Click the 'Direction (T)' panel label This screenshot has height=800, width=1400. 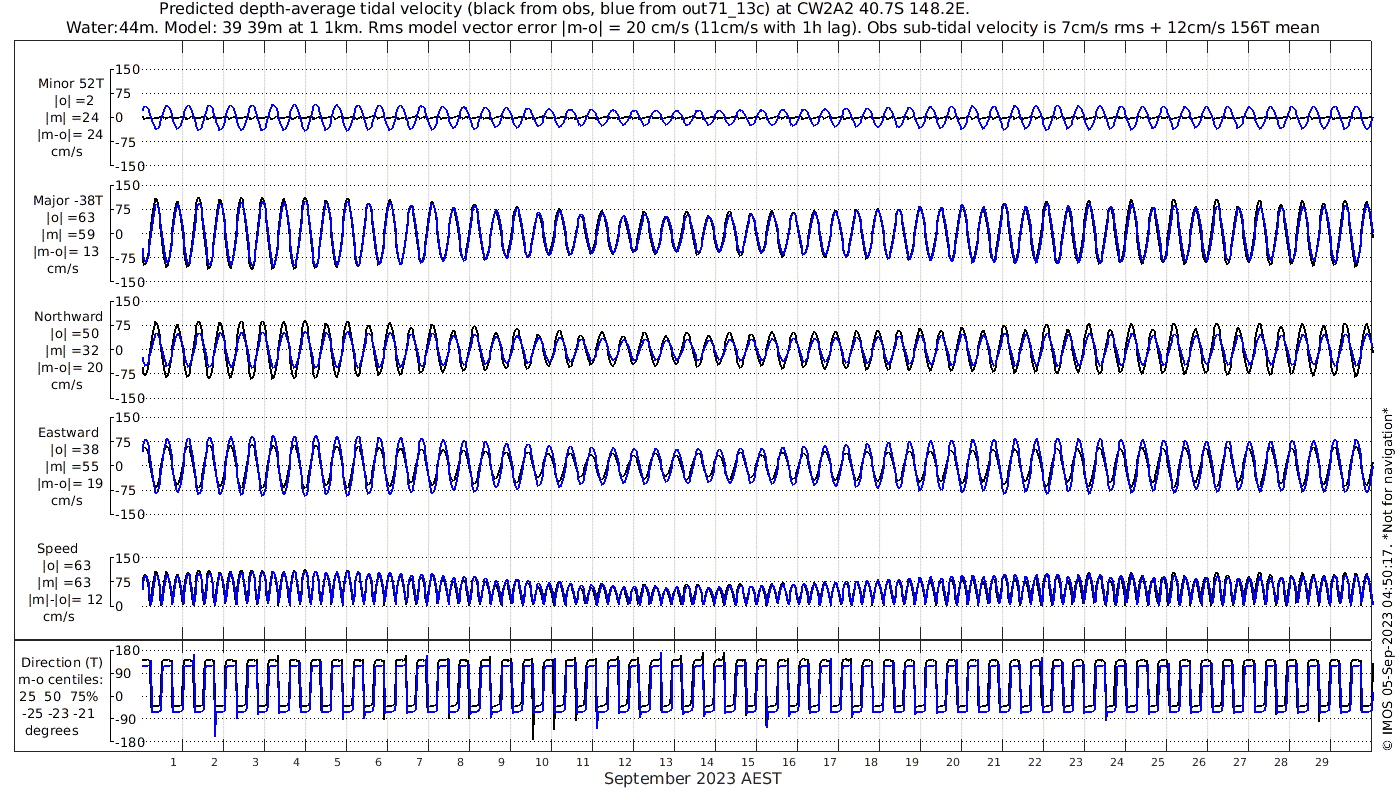pos(62,662)
